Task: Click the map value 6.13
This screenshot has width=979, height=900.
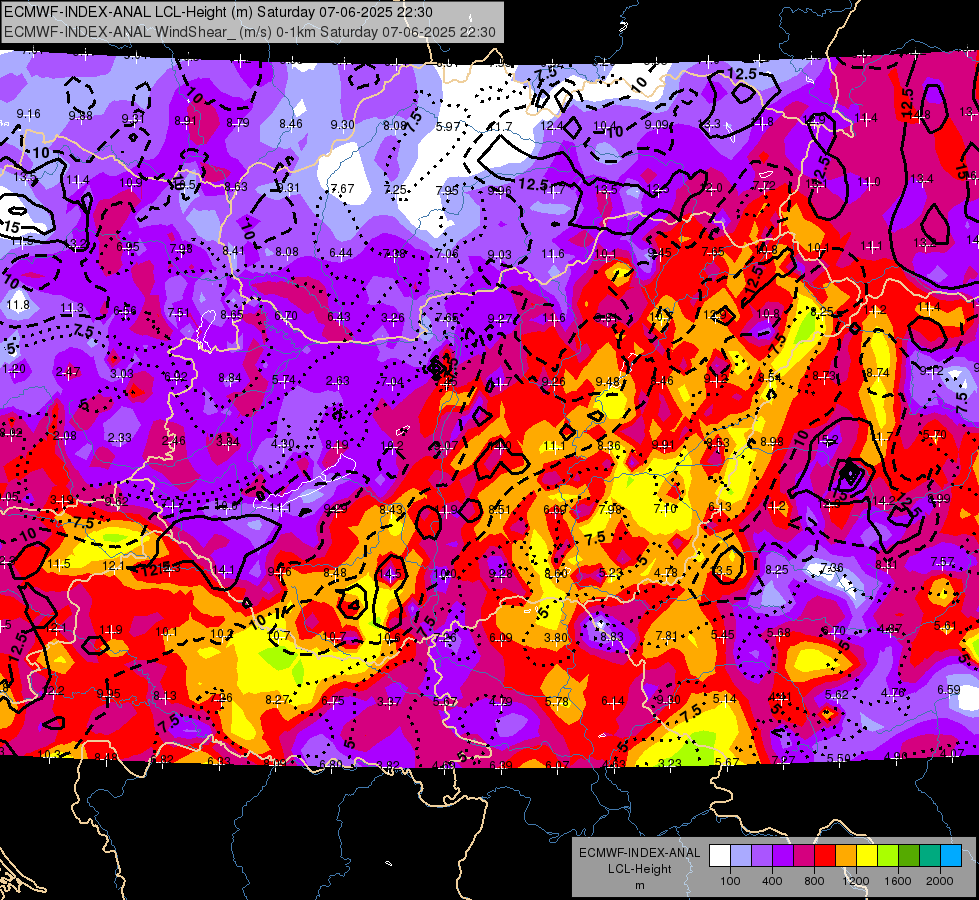Action: [x=719, y=507]
